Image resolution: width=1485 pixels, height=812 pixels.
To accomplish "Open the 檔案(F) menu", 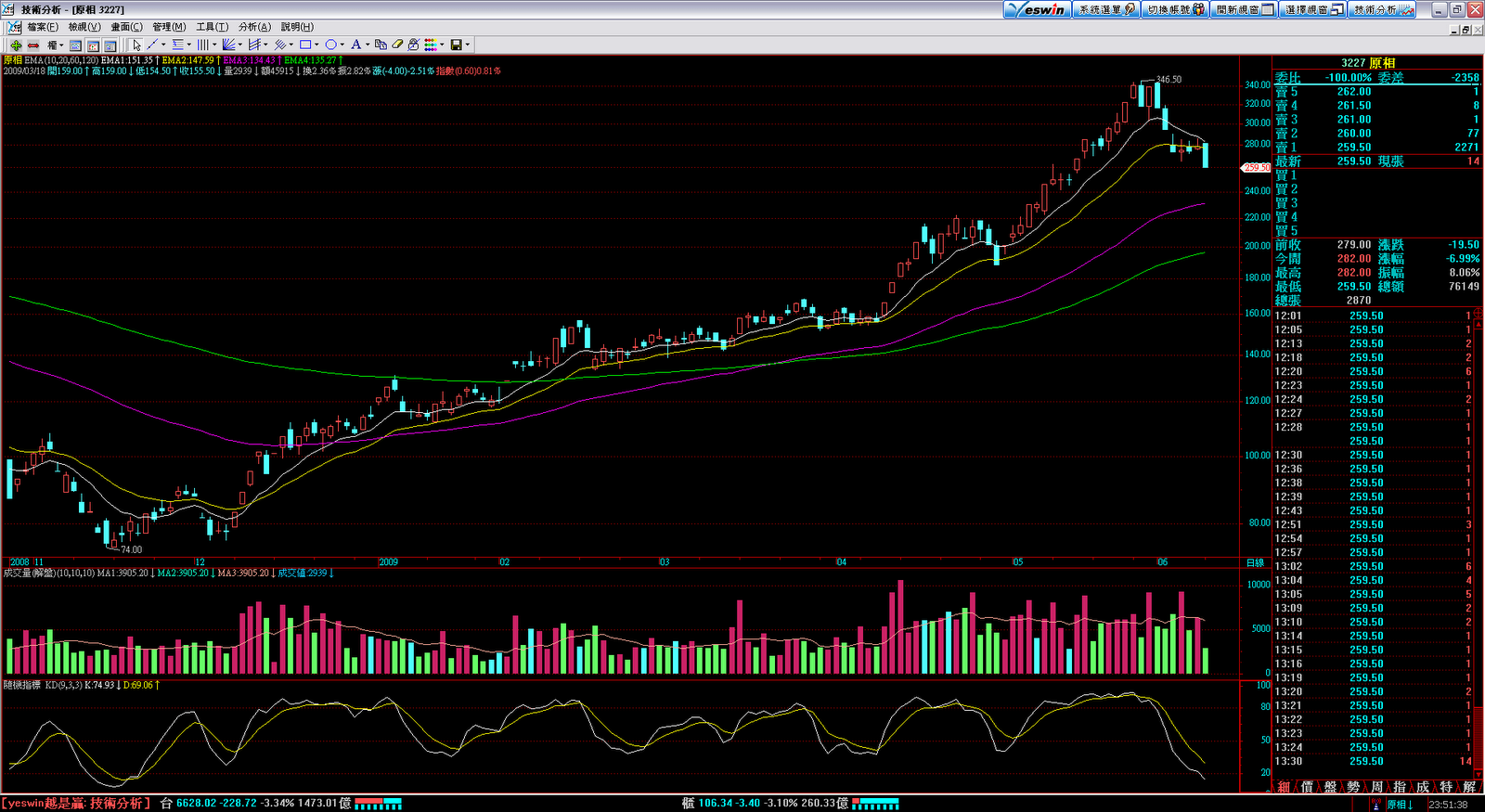I will [x=43, y=27].
